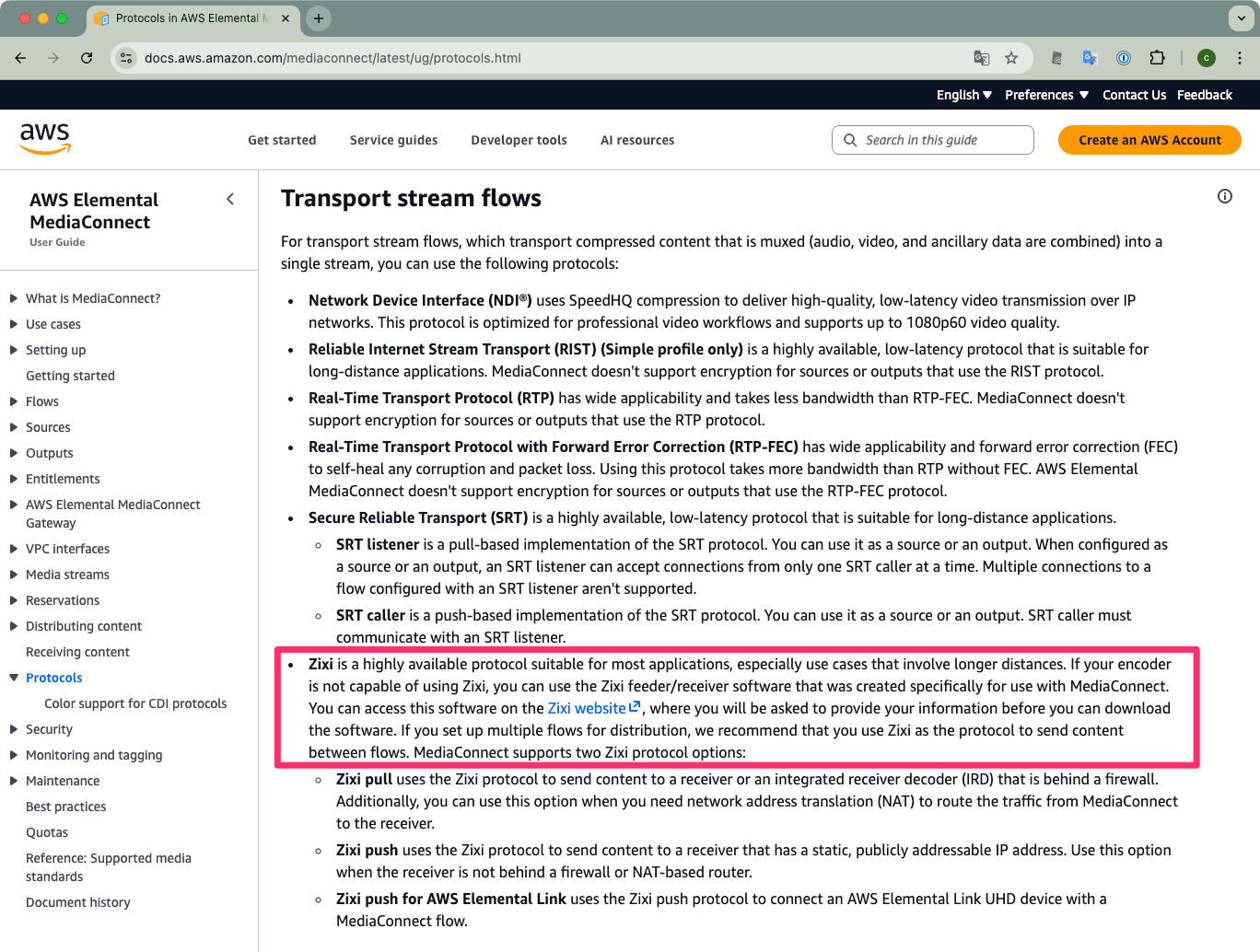Open the Chrome three-dot menu
Screen dimensions: 1260x952
pos(1240,58)
